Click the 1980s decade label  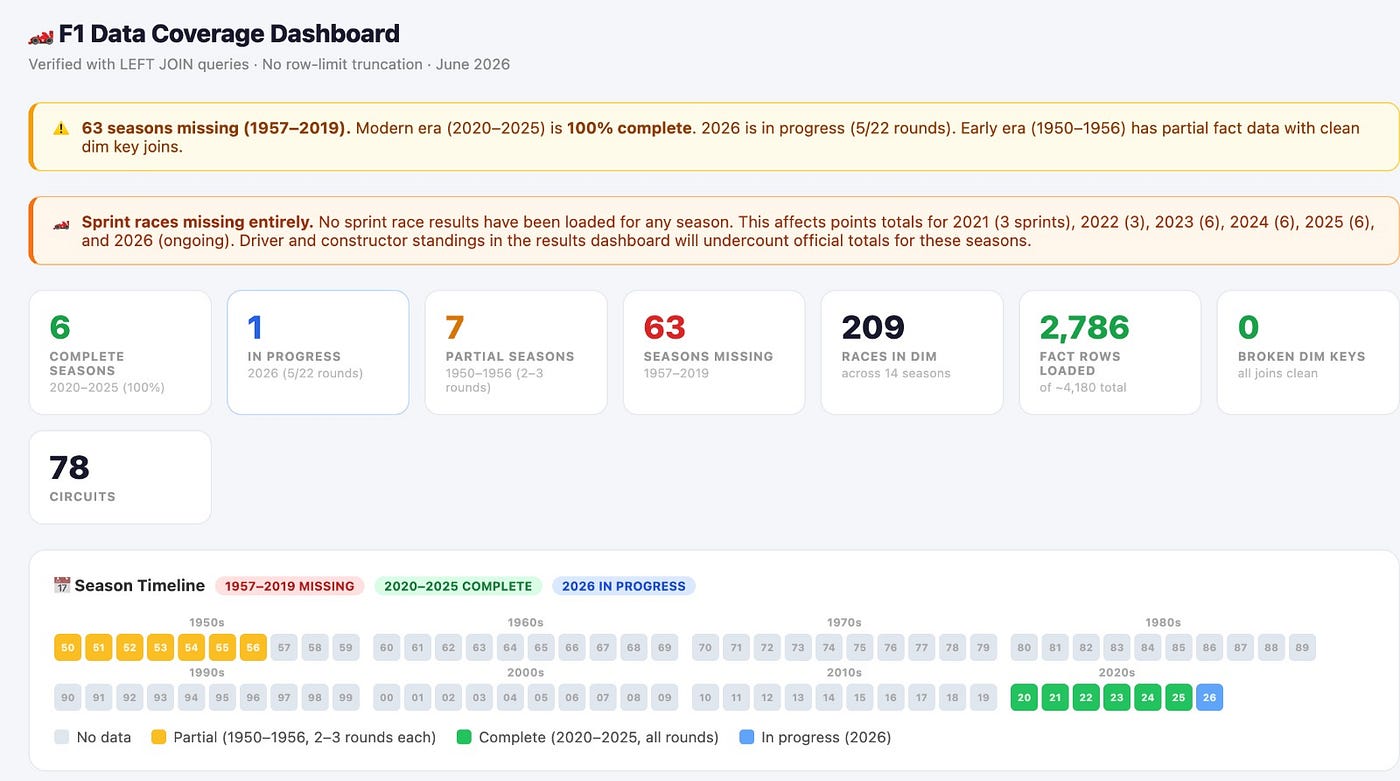click(x=1163, y=622)
